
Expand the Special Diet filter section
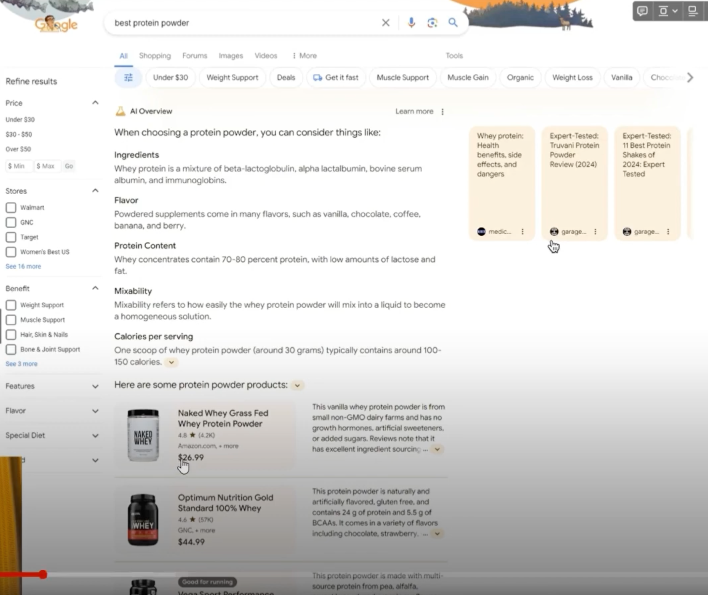coord(95,436)
